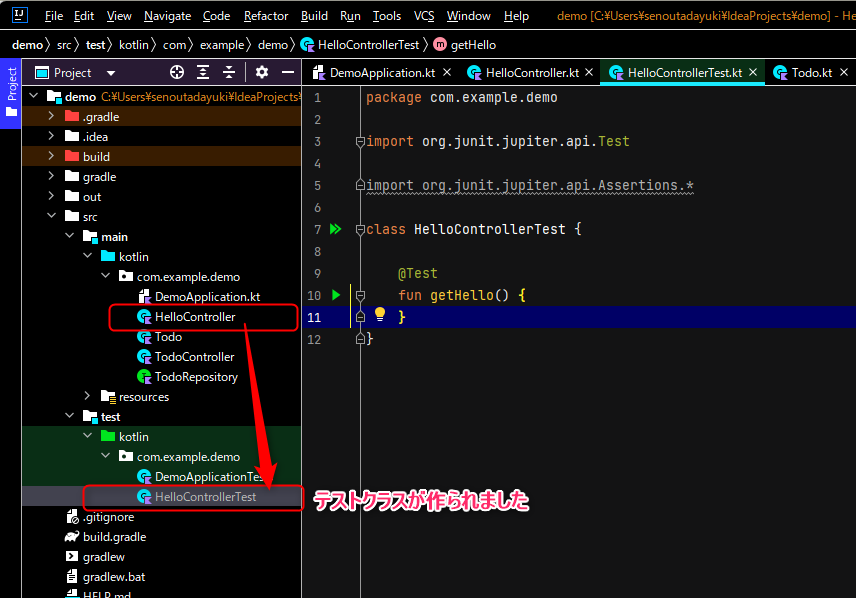Open the Code menu
The image size is (856, 598).
216,16
